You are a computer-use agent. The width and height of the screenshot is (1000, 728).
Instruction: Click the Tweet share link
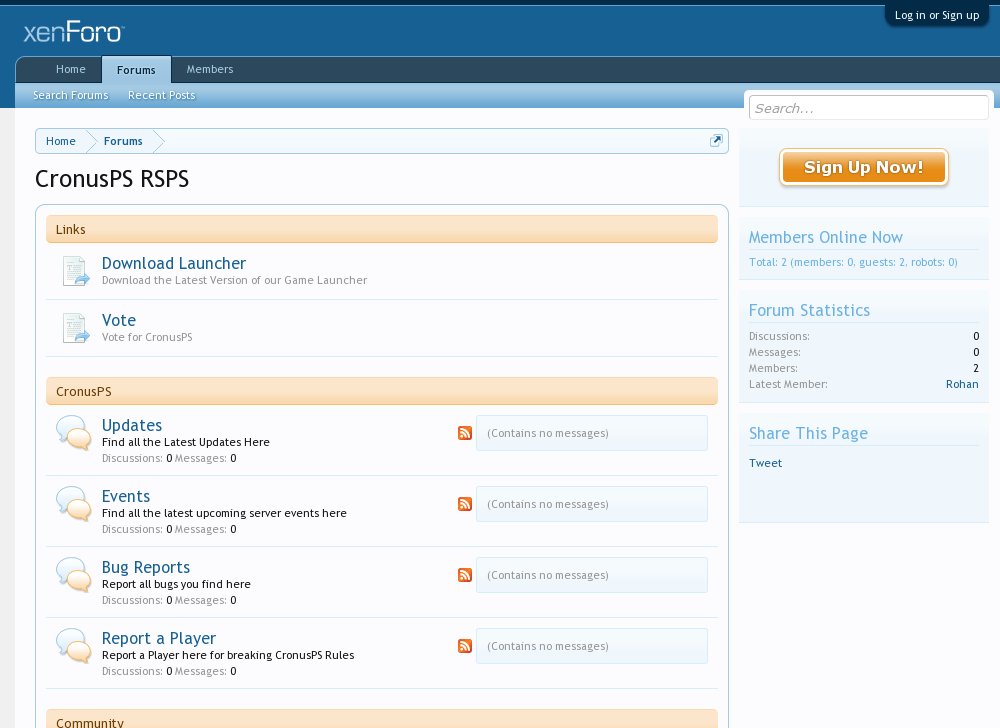765,463
